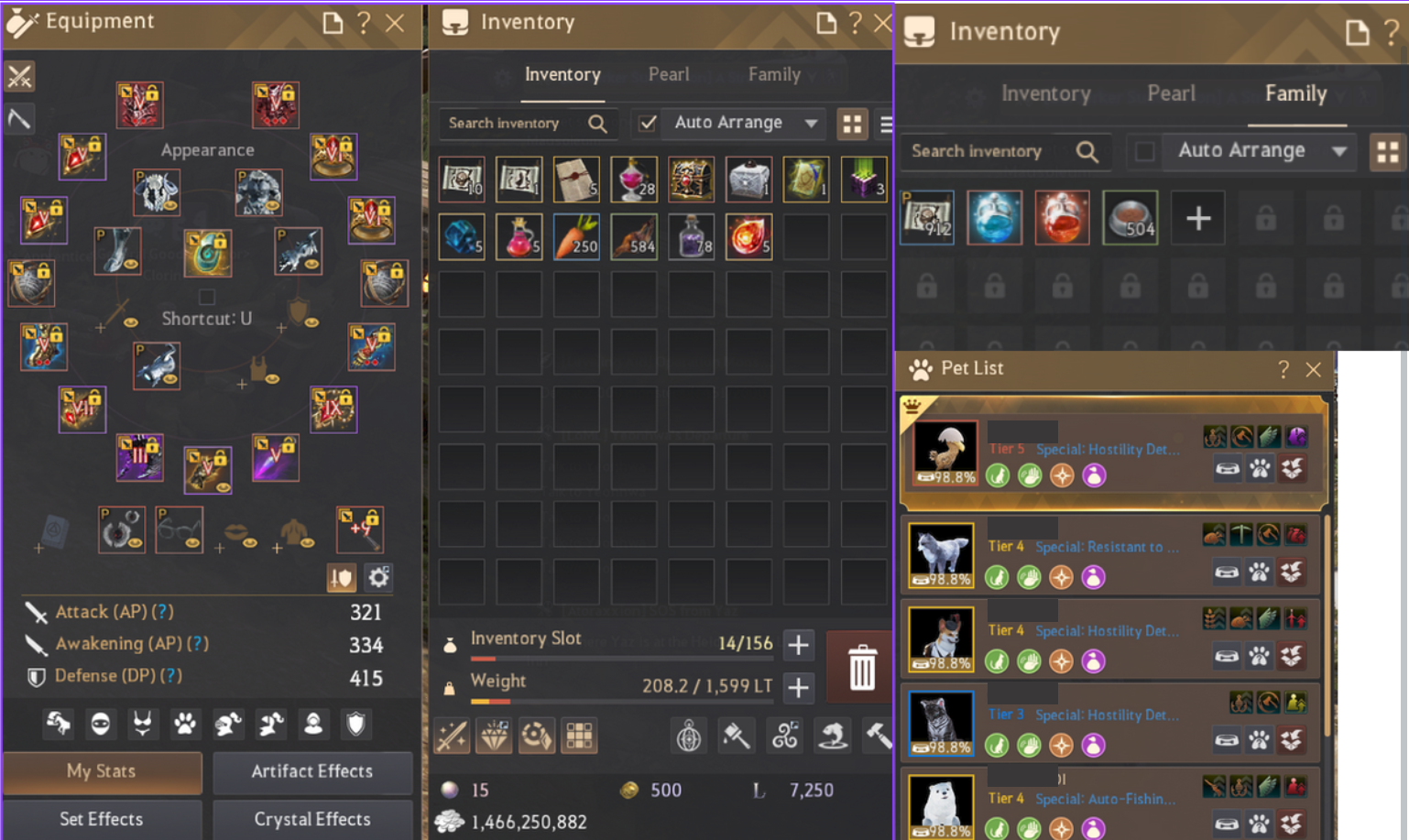Viewport: 1409px width, 840px height.
Task: Click the red potion in Family inventory
Action: pos(1062,218)
